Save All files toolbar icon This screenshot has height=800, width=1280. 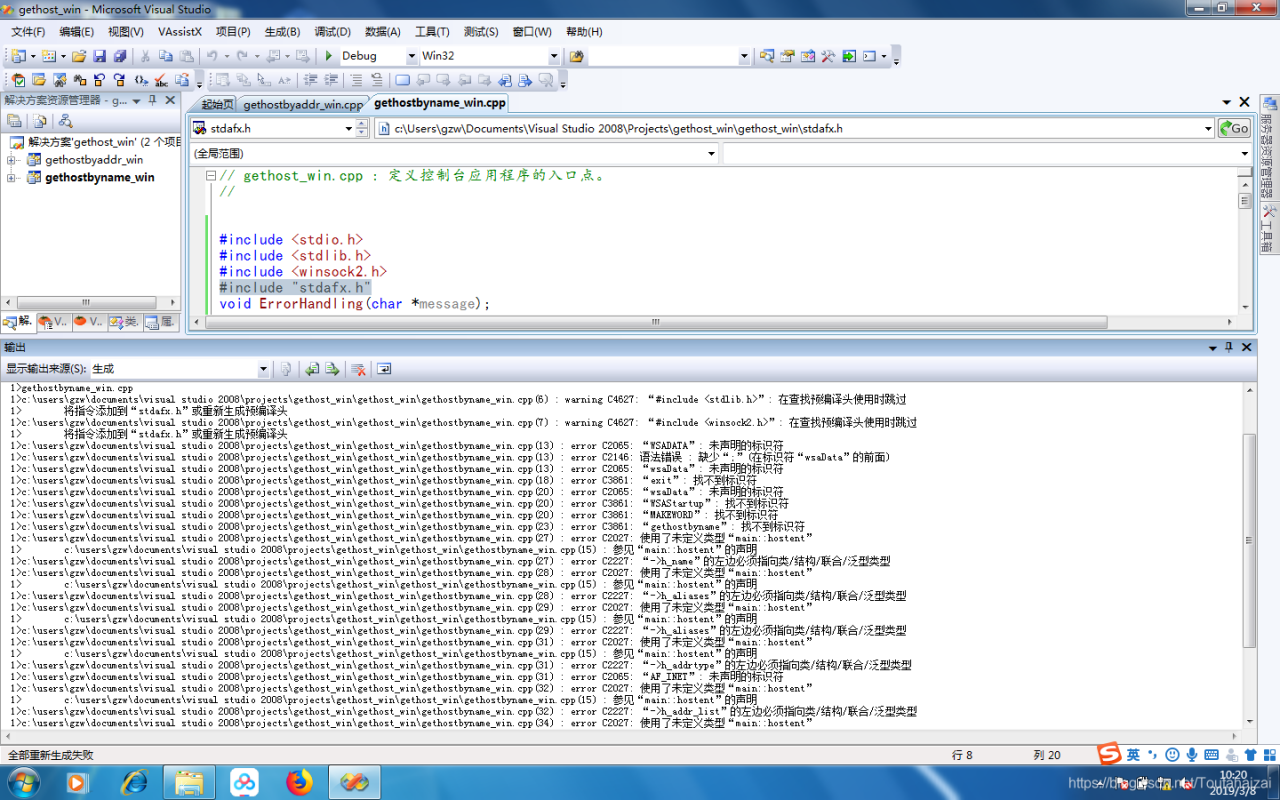(x=120, y=56)
